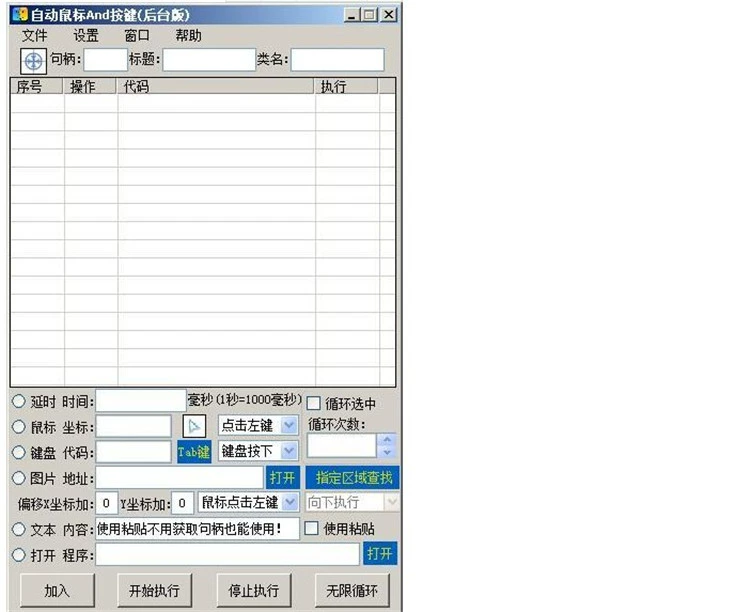Select the 图片 radio button
This screenshot has height=612, width=750.
[x=18, y=478]
